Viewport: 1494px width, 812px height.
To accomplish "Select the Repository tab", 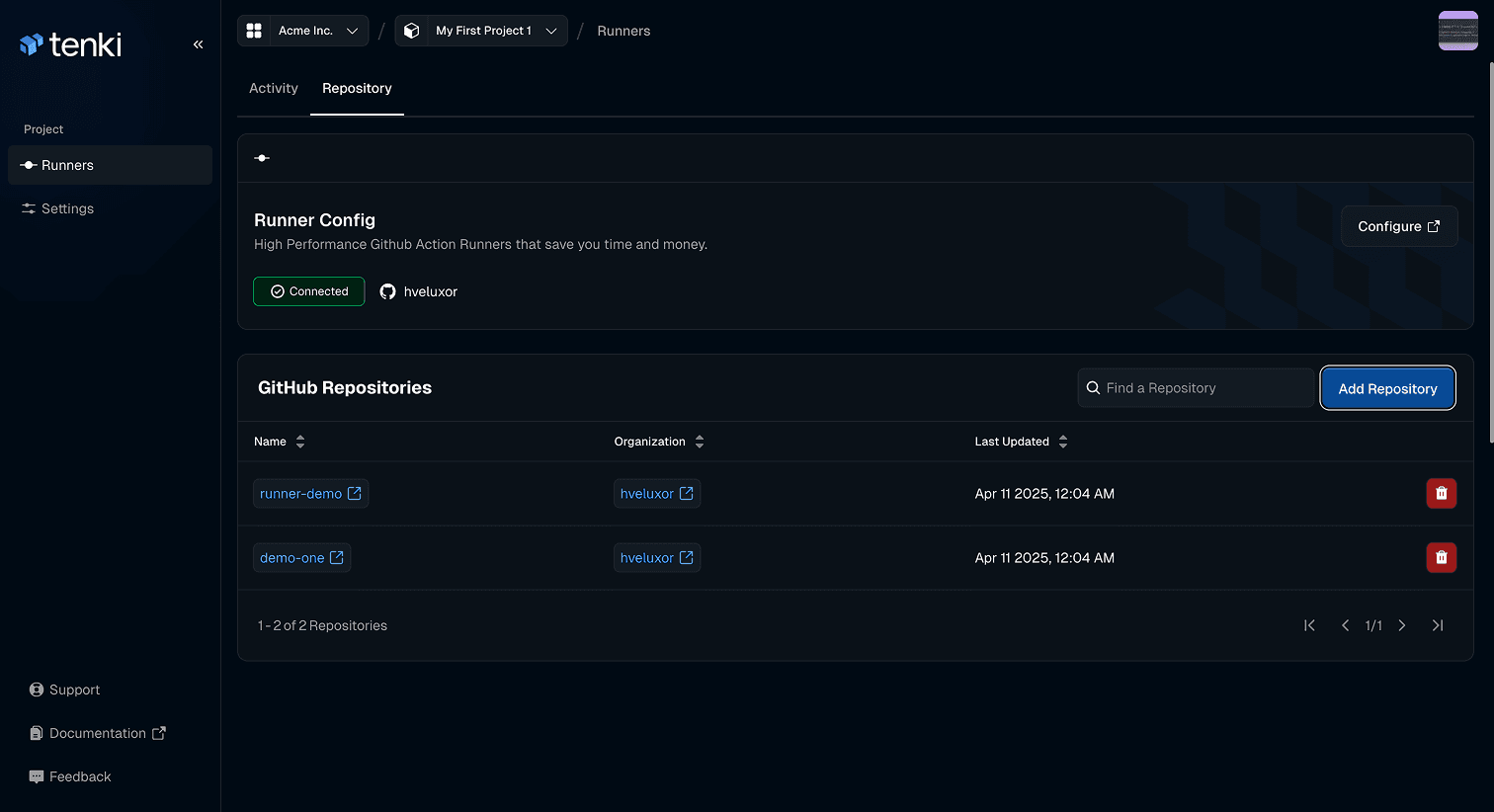I will point(357,88).
